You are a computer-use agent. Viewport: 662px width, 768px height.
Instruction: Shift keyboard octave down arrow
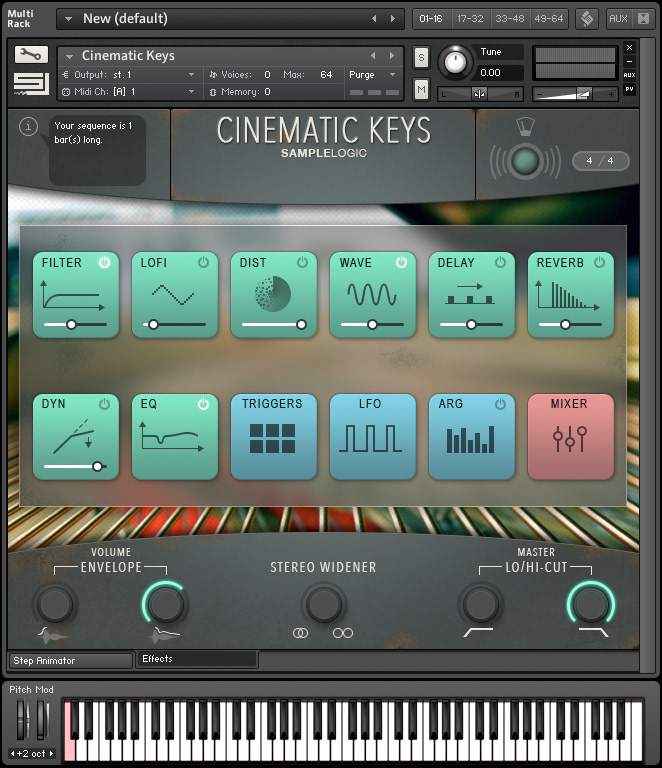(x=13, y=753)
